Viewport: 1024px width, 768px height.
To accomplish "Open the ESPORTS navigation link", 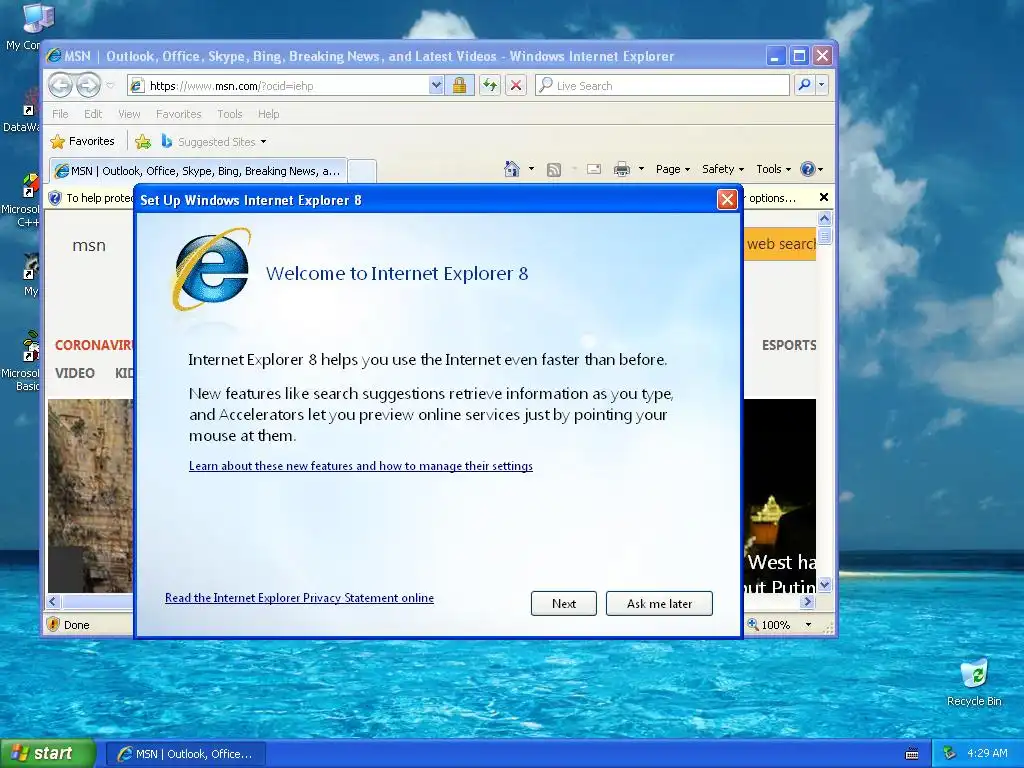I will pyautogui.click(x=789, y=345).
